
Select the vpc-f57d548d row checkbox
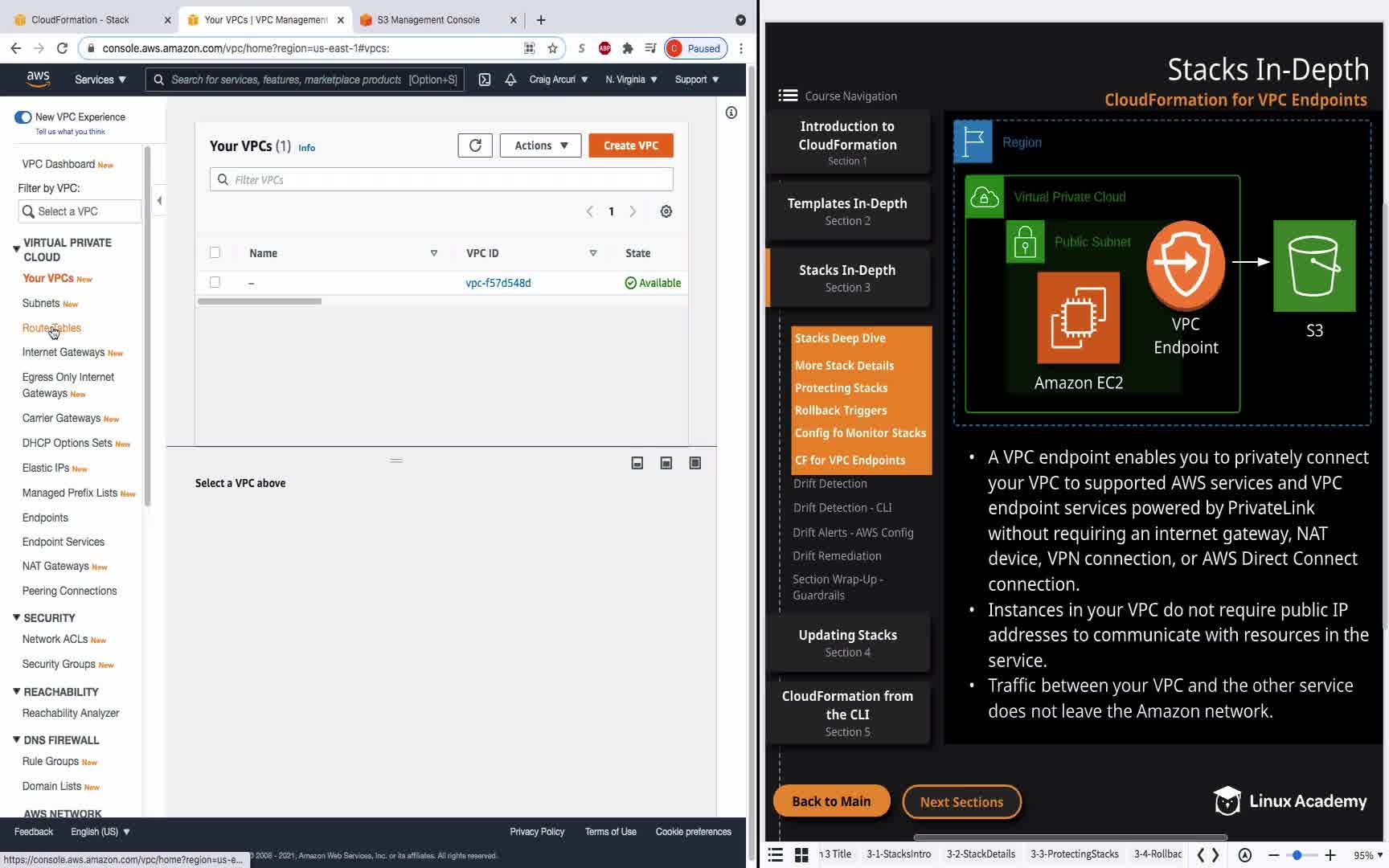click(x=215, y=282)
